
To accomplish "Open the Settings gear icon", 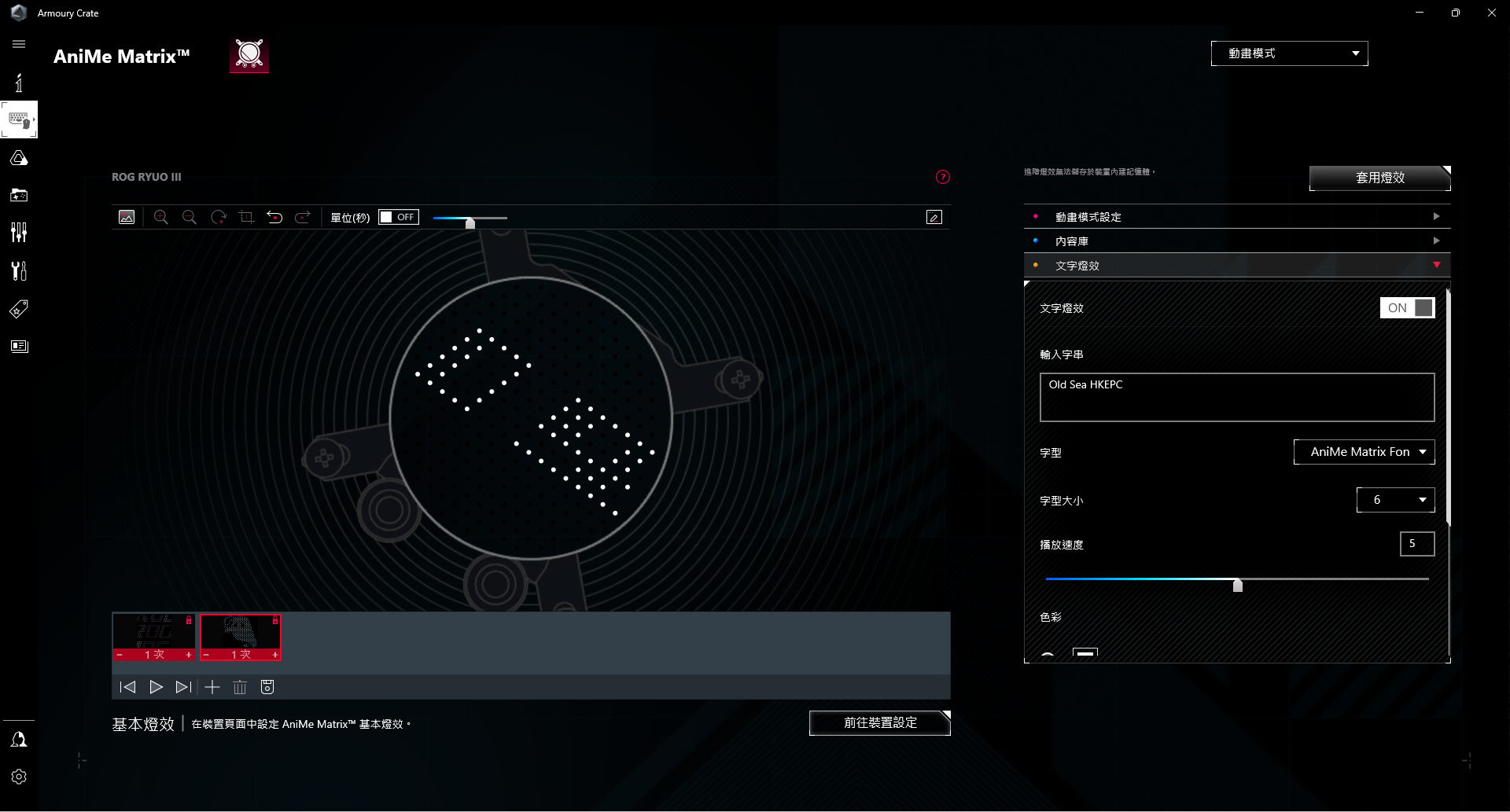I will (x=19, y=777).
